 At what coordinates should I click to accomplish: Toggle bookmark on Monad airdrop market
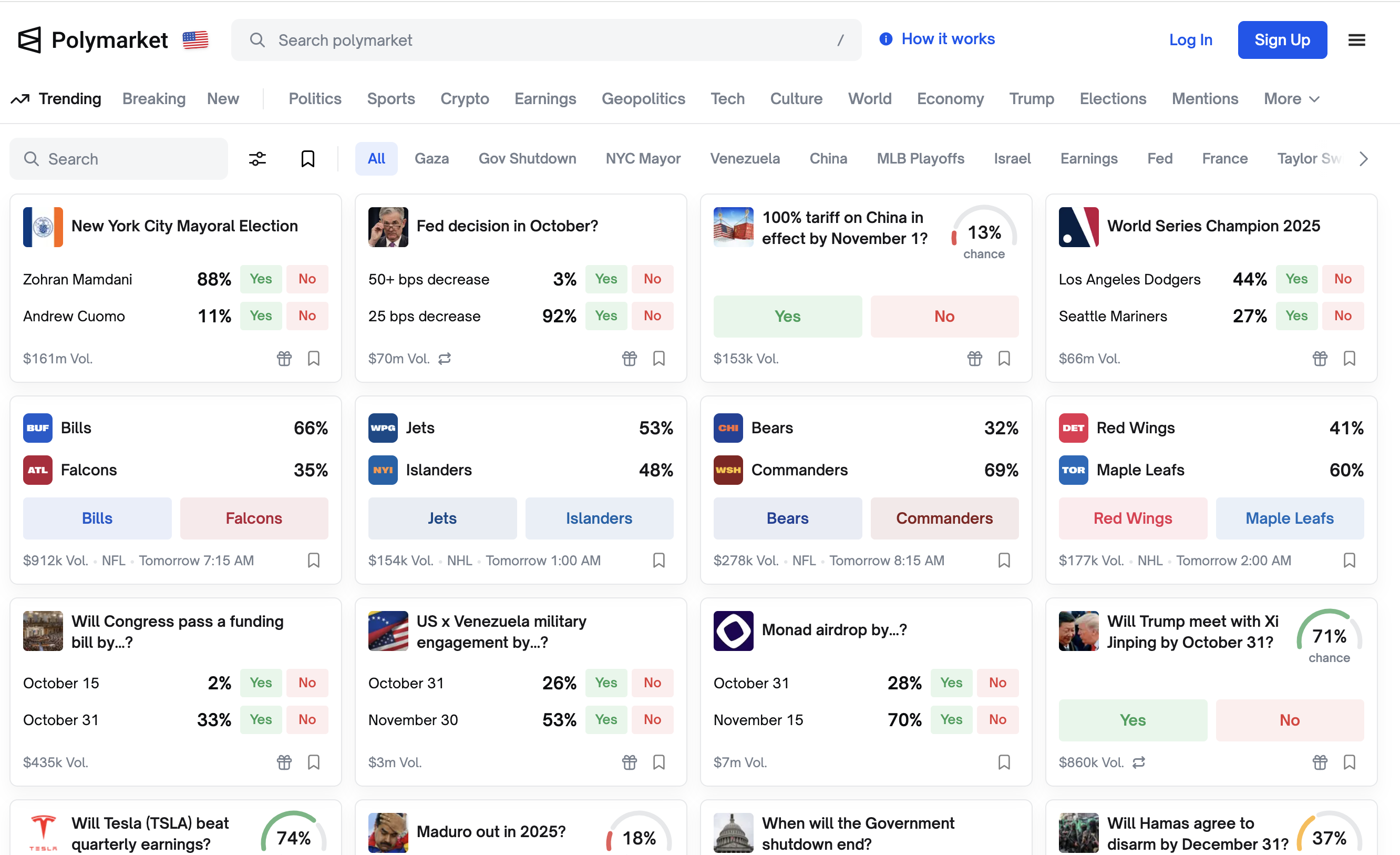coord(1004,762)
